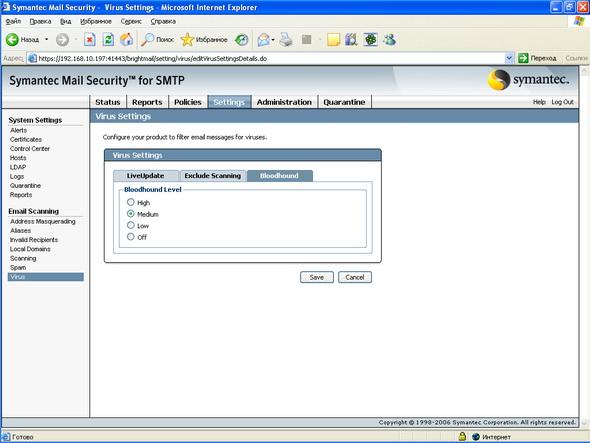Click the Windows flag throbber icon
Image resolution: width=590 pixels, height=443 pixels.
pos(579,21)
